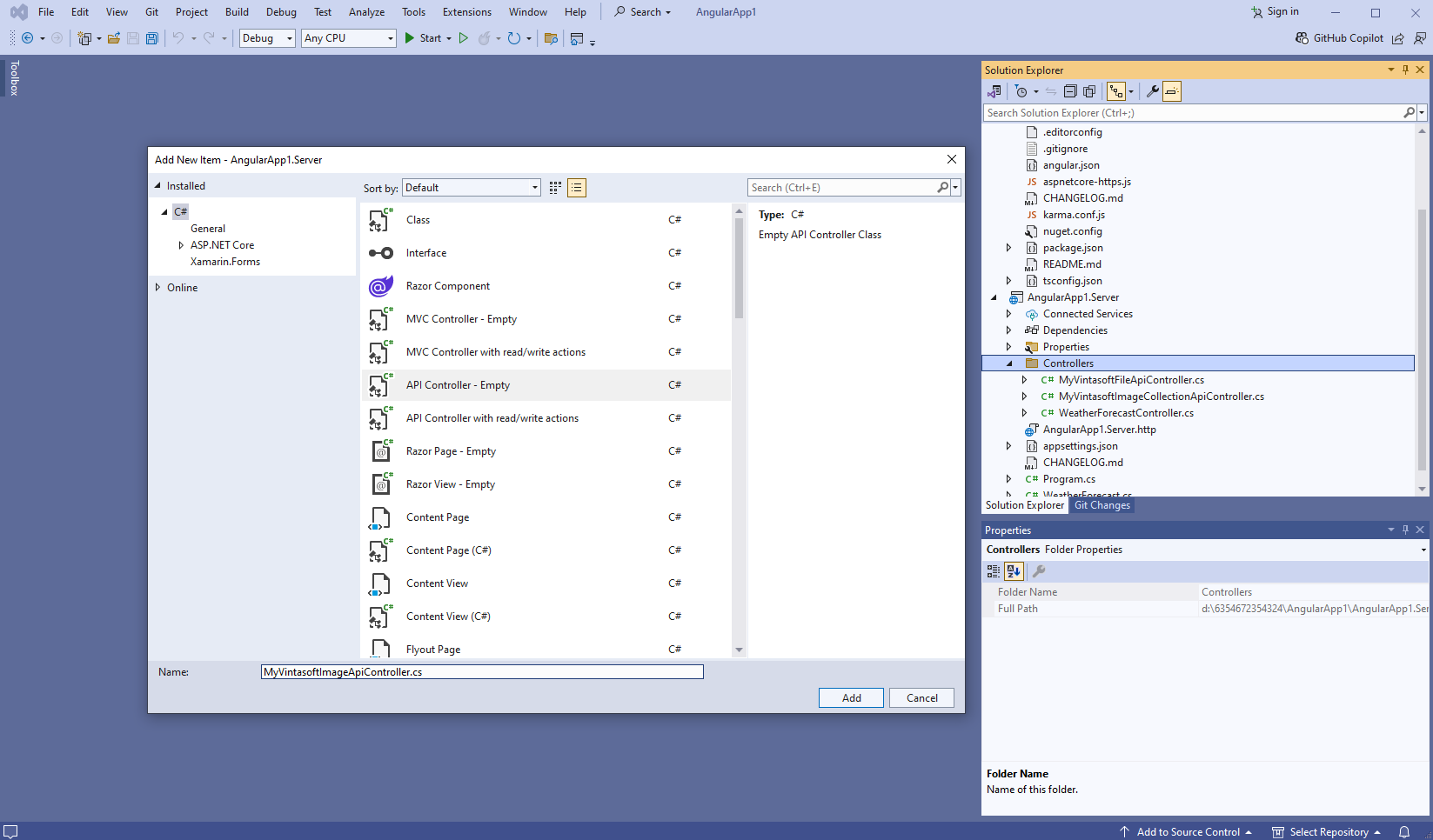Viewport: 1433px width, 840px height.
Task: Click the Add button in dialog
Action: pos(851,698)
